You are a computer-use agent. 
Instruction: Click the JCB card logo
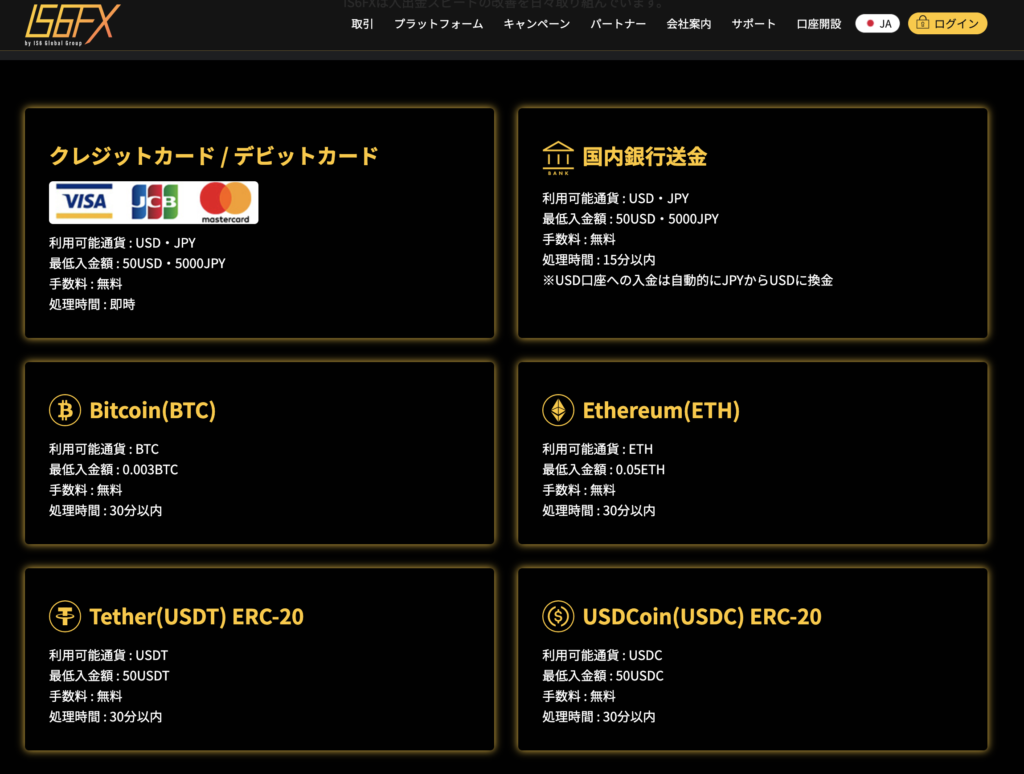point(154,202)
